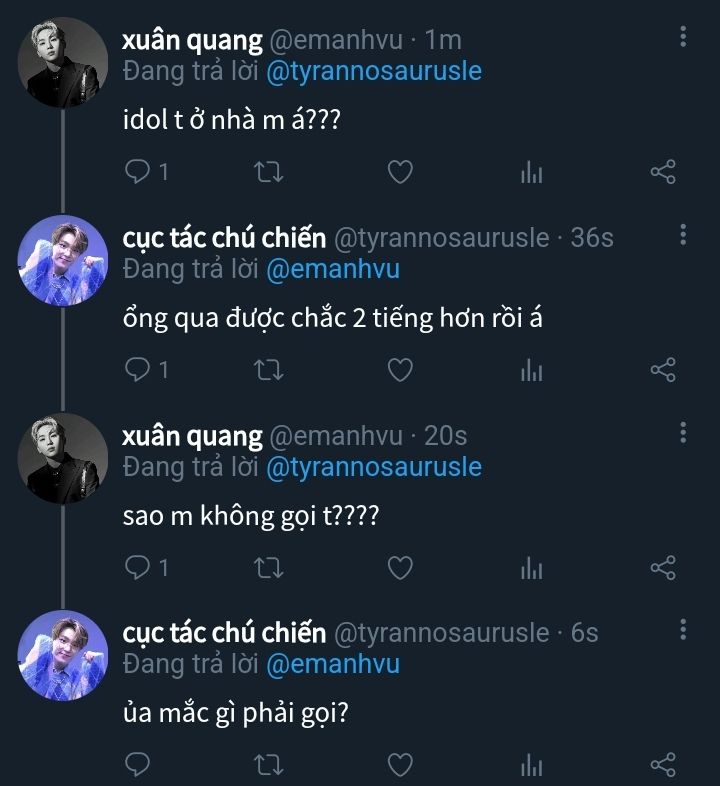Reply to the "idol t ở nhà m á???" tweet
The width and height of the screenshot is (720, 786).
click(137, 172)
